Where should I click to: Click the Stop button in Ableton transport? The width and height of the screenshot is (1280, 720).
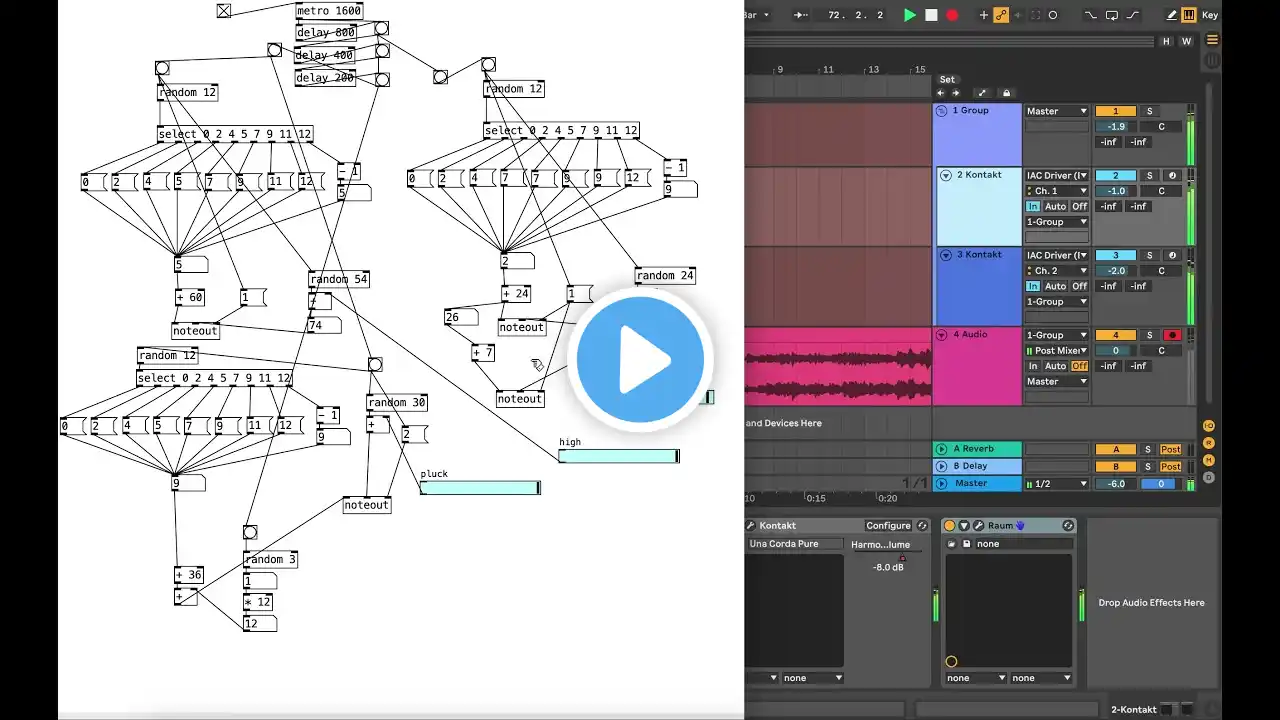[x=931, y=15]
